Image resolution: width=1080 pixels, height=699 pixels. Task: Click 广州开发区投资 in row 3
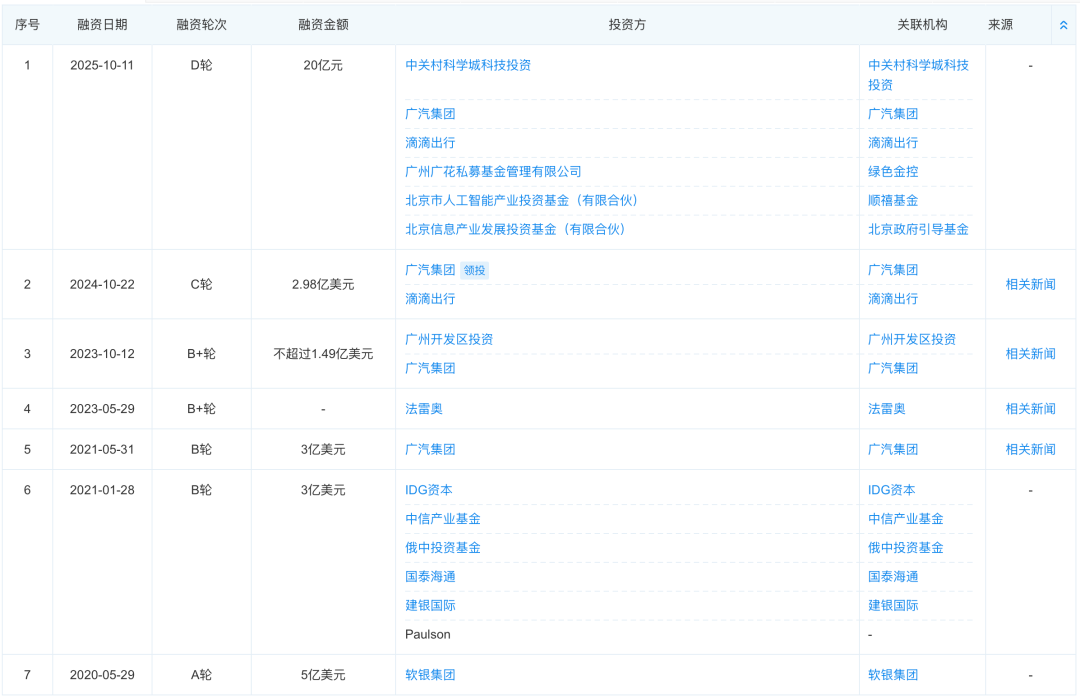(x=450, y=339)
